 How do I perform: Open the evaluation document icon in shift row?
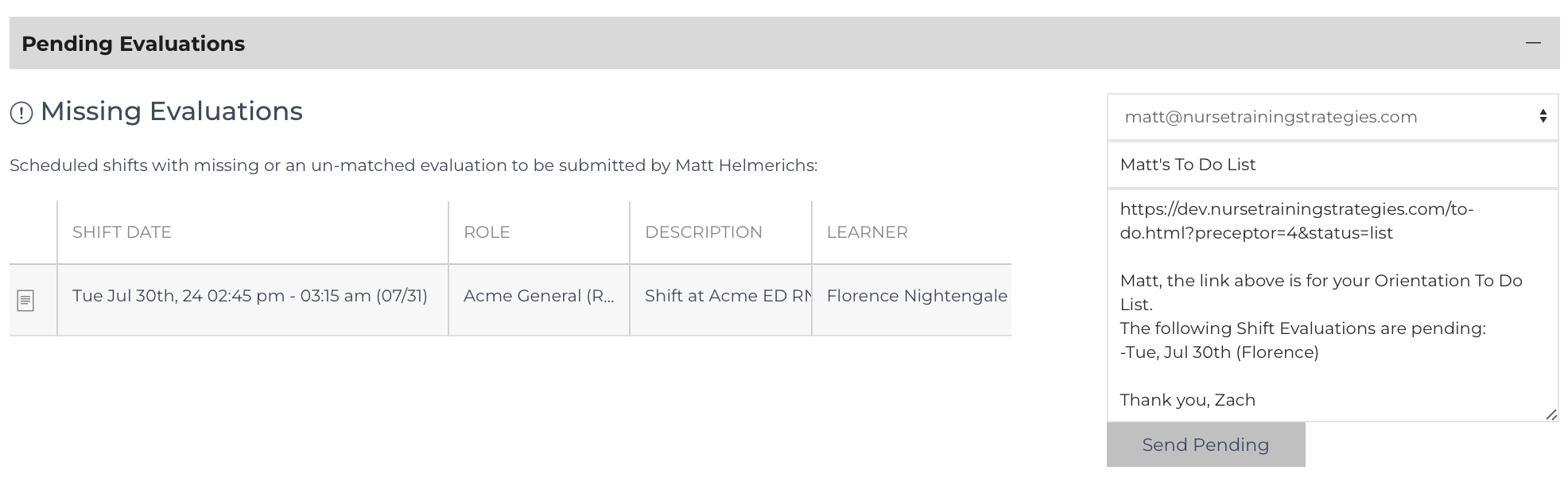[x=25, y=301]
